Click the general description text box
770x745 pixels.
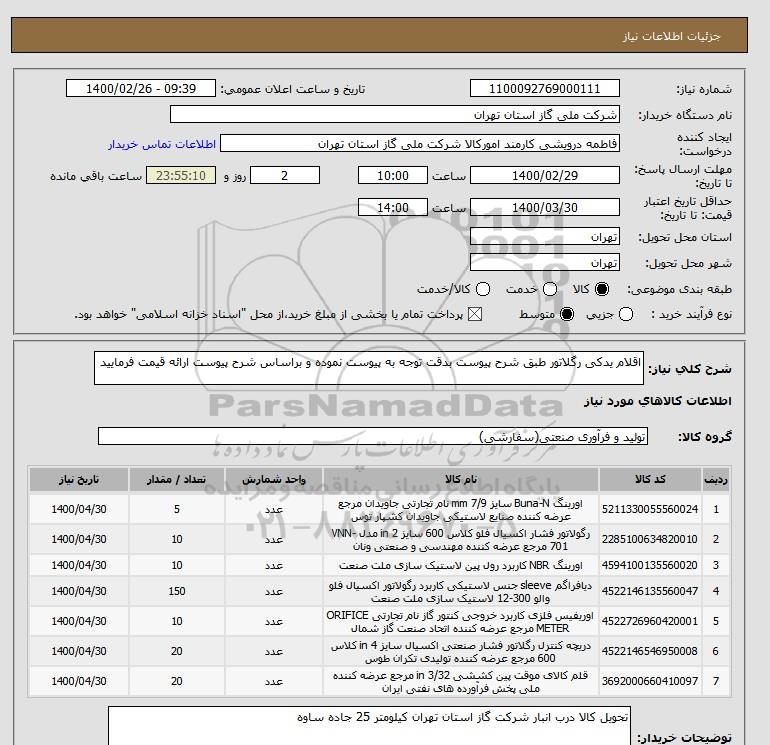pos(369,368)
